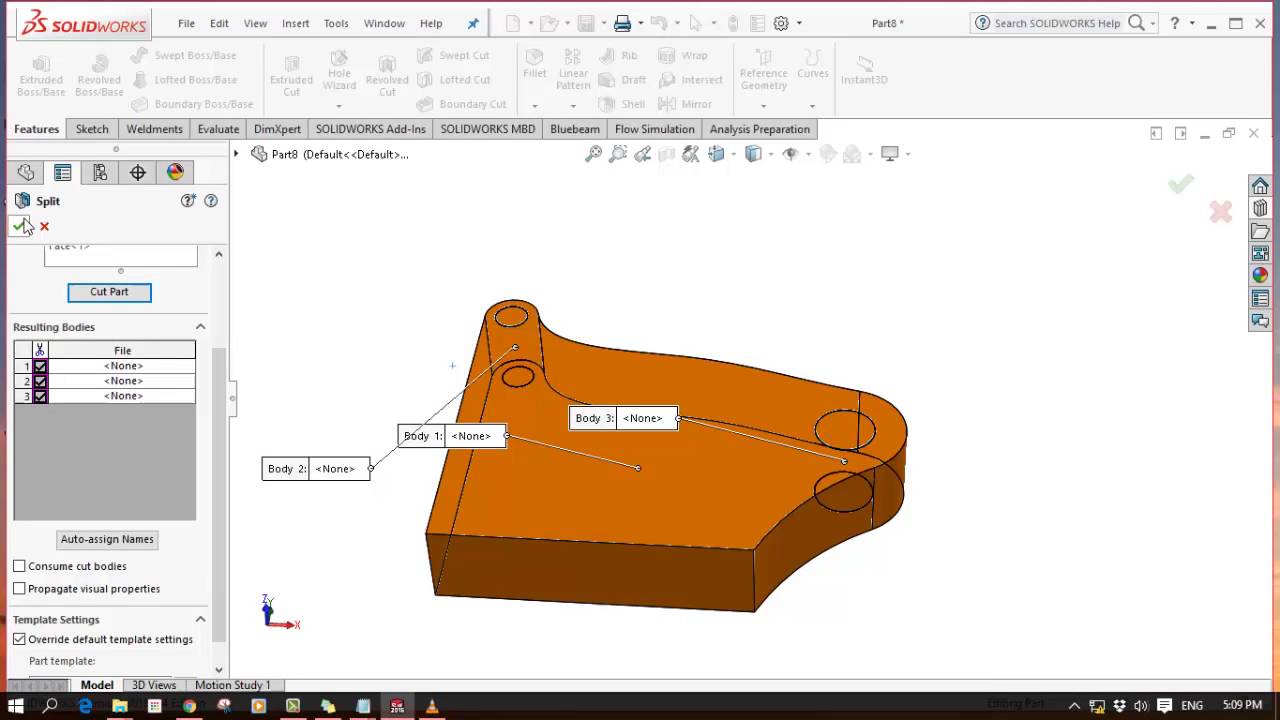Screen dimensions: 1280x720
Task: Switch to the Sketch tab
Action: (92, 129)
